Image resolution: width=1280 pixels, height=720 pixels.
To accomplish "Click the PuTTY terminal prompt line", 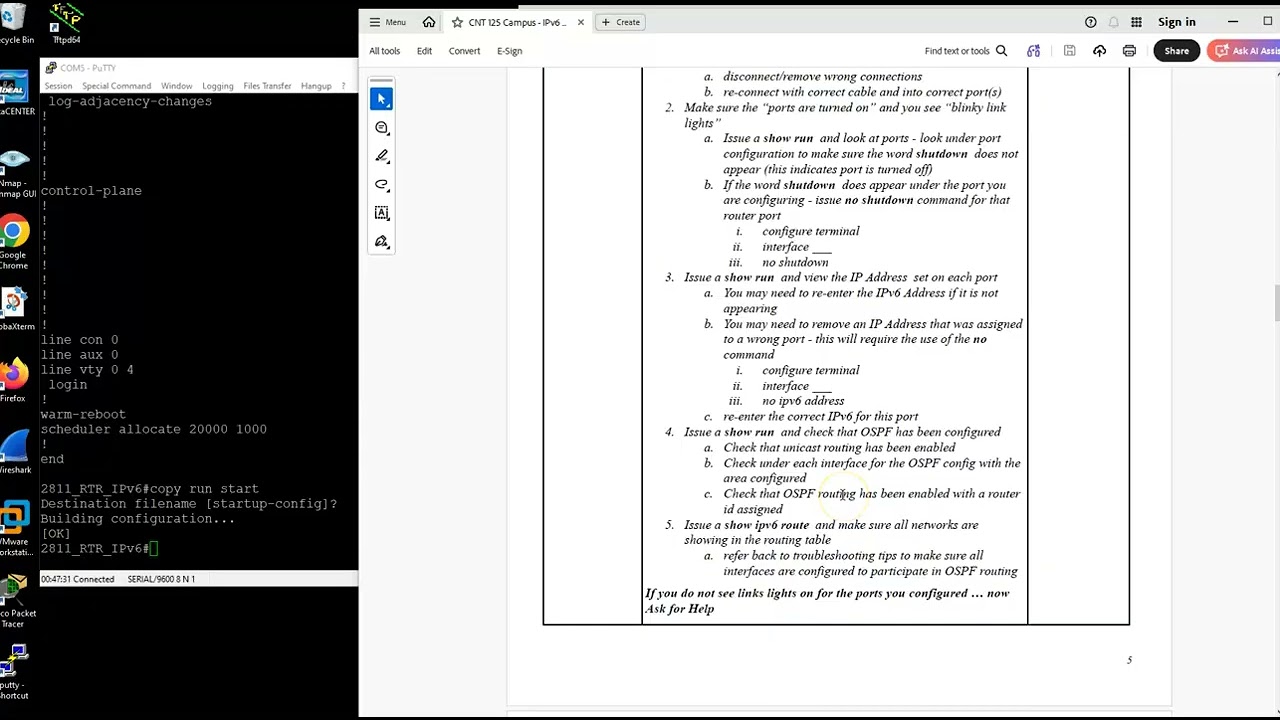I will point(99,549).
